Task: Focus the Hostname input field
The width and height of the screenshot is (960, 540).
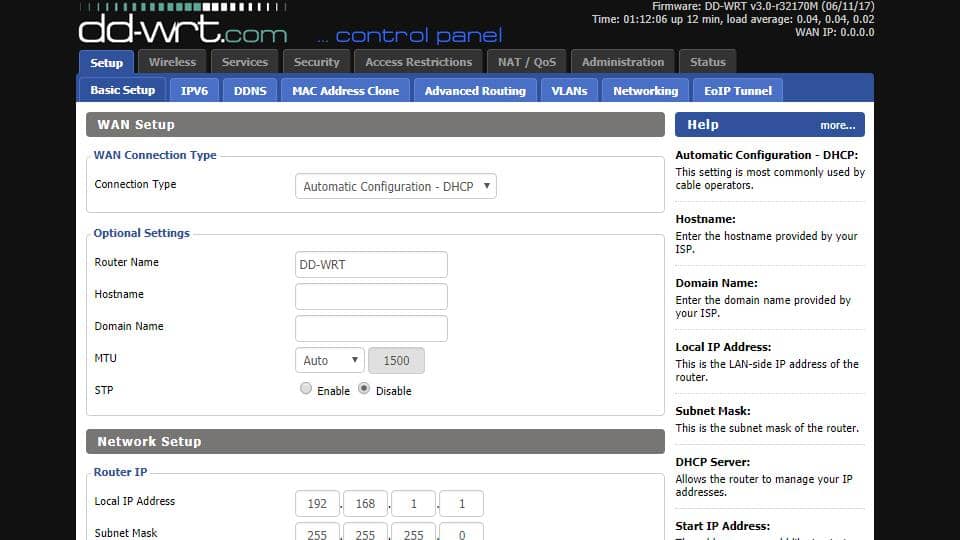Action: (x=371, y=296)
